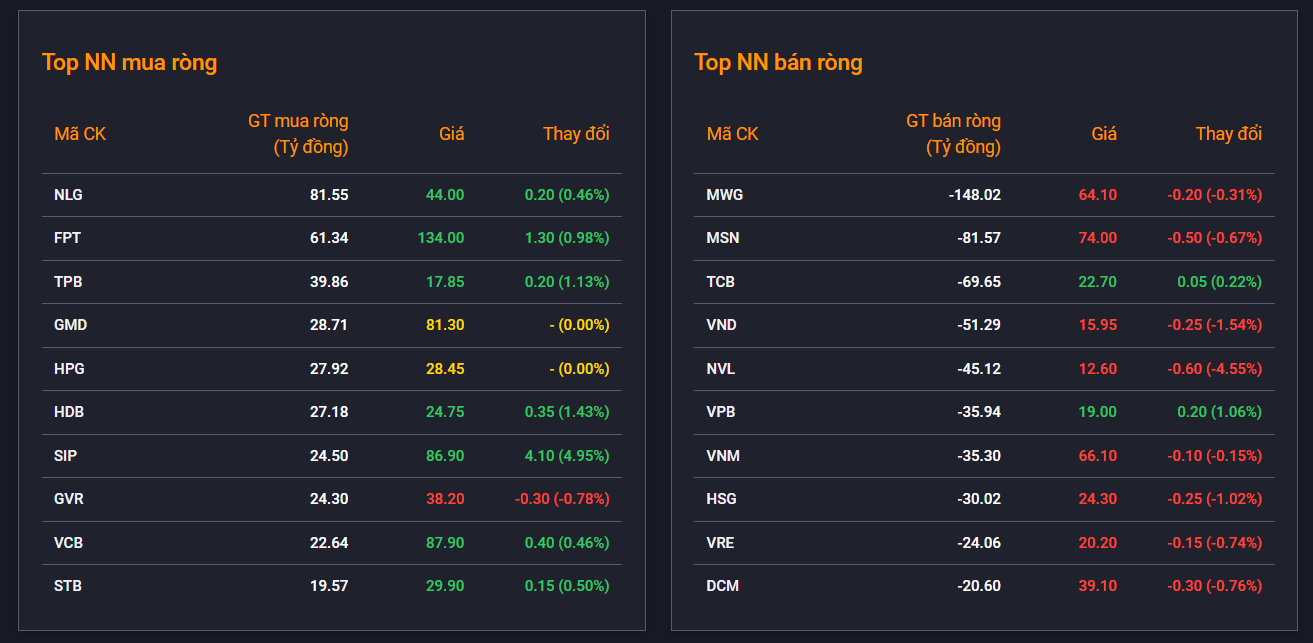Open SIP in net buy table
1313x643 pixels.
(65, 455)
